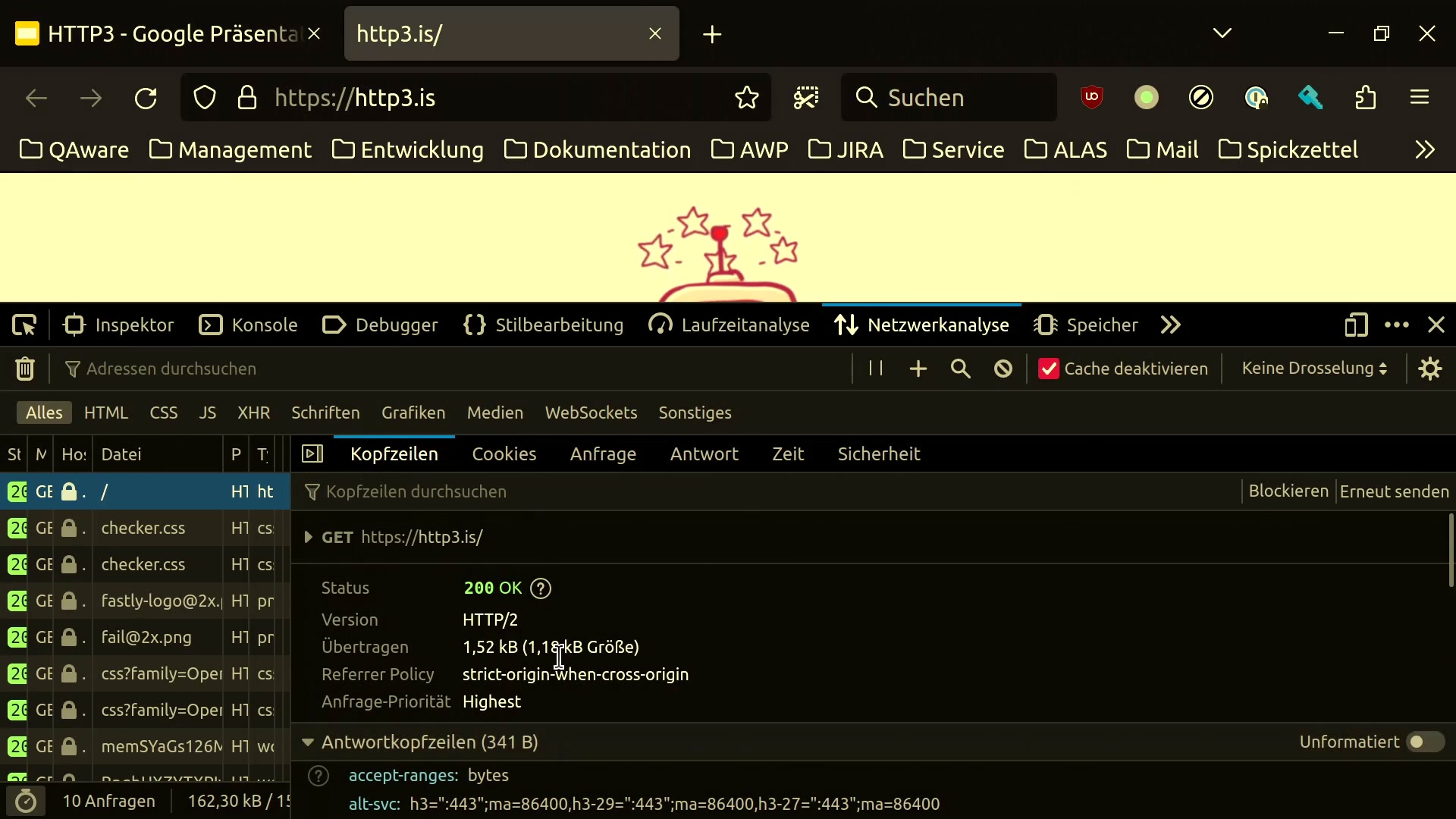
Task: Go forward to the next page
Action: (91, 98)
